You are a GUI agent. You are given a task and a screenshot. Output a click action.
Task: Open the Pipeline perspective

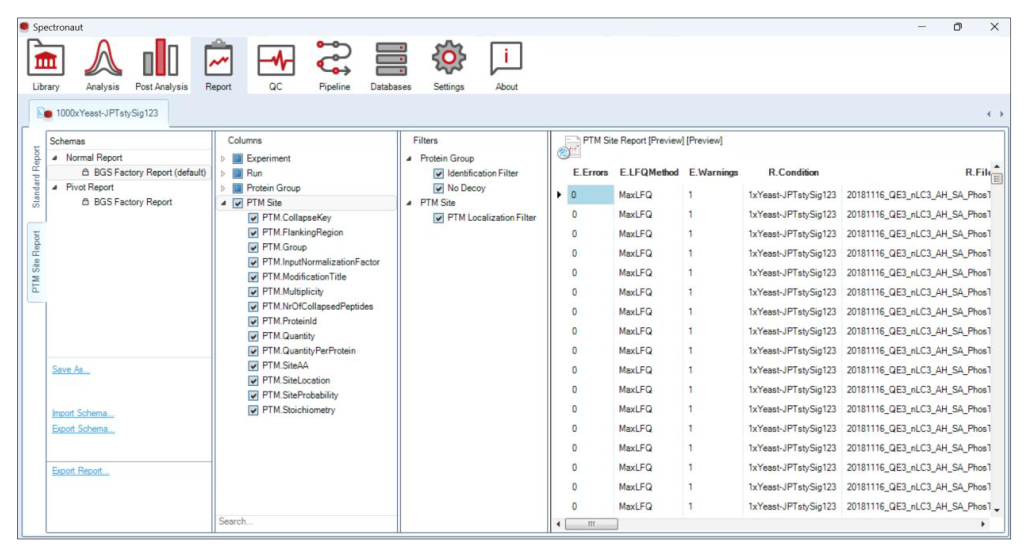[334, 65]
